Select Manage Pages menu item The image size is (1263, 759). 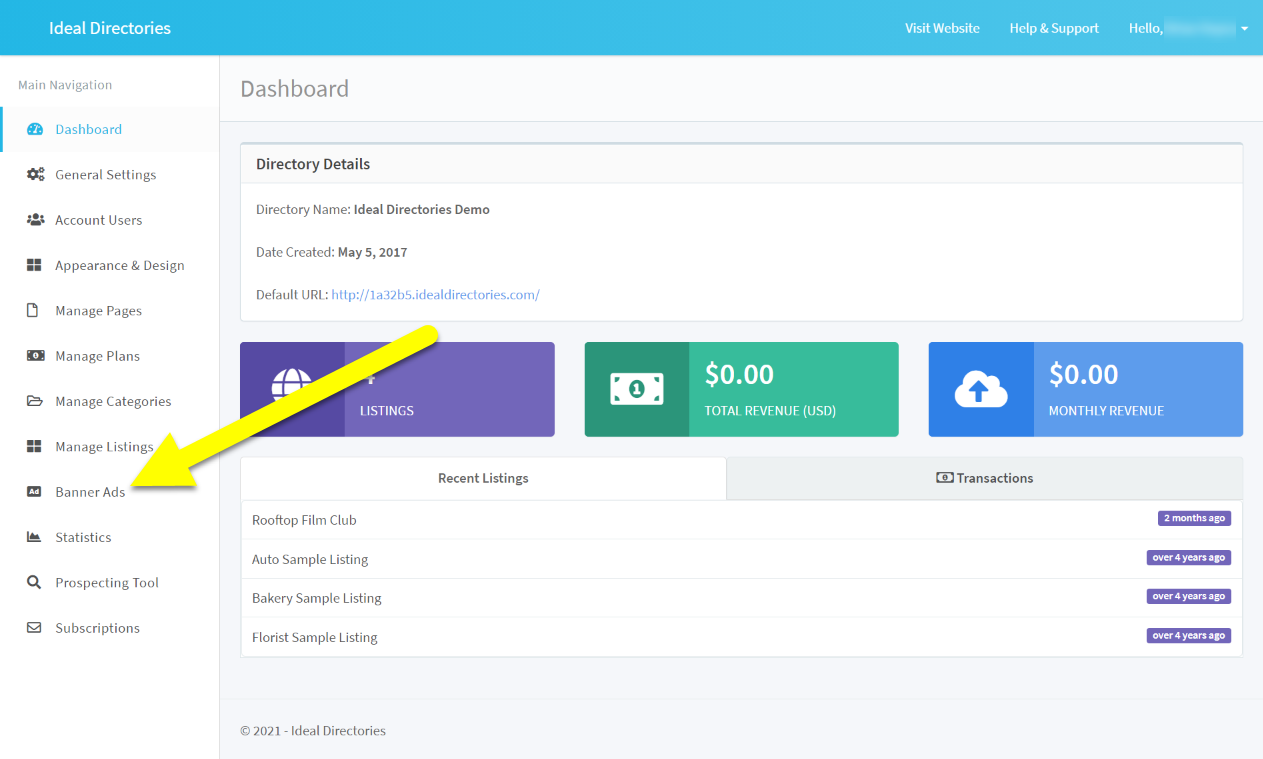pos(110,310)
